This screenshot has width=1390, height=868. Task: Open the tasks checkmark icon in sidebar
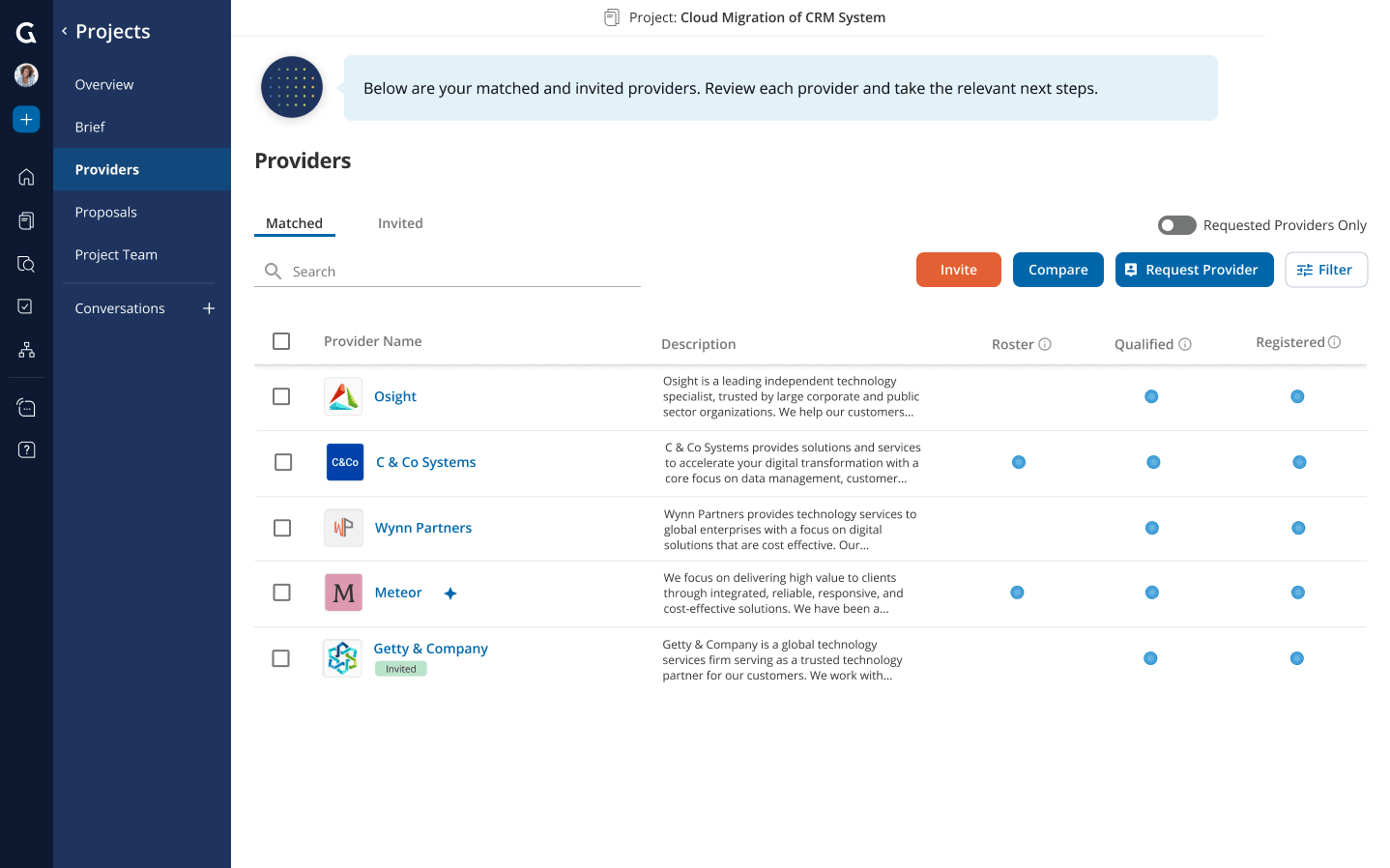pos(26,306)
